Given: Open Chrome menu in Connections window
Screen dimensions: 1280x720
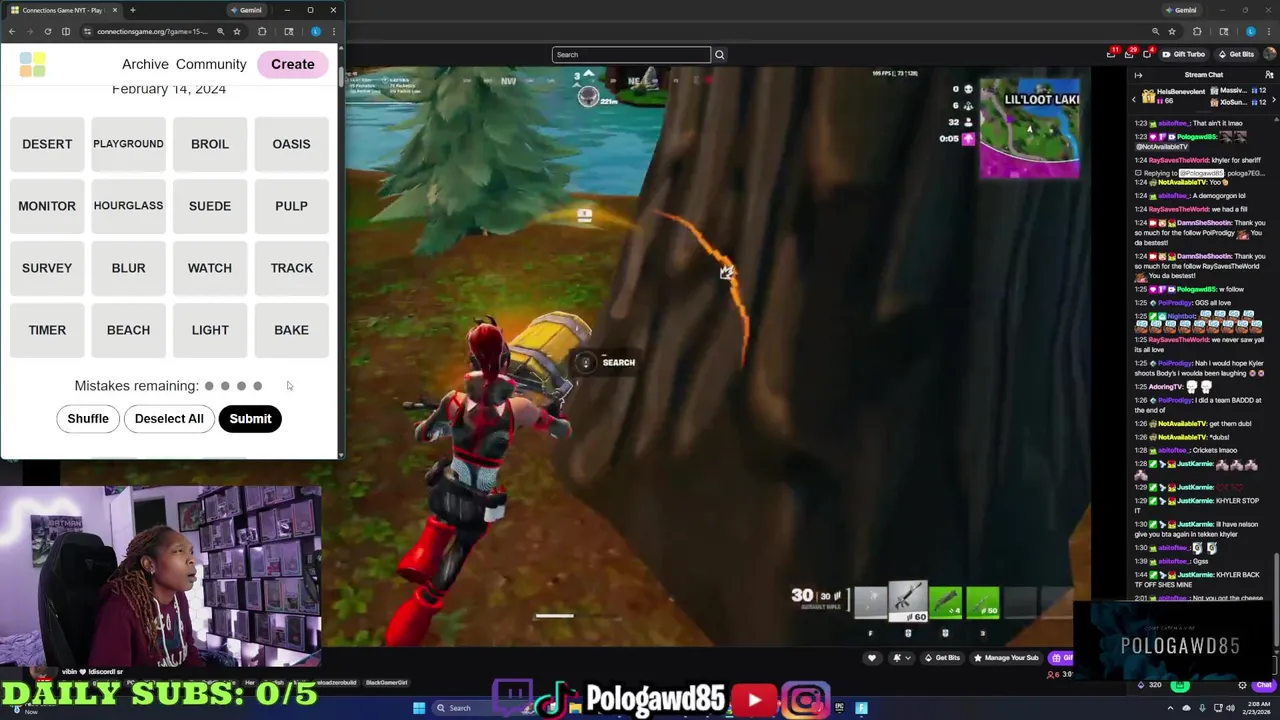Looking at the screenshot, I should point(334,31).
